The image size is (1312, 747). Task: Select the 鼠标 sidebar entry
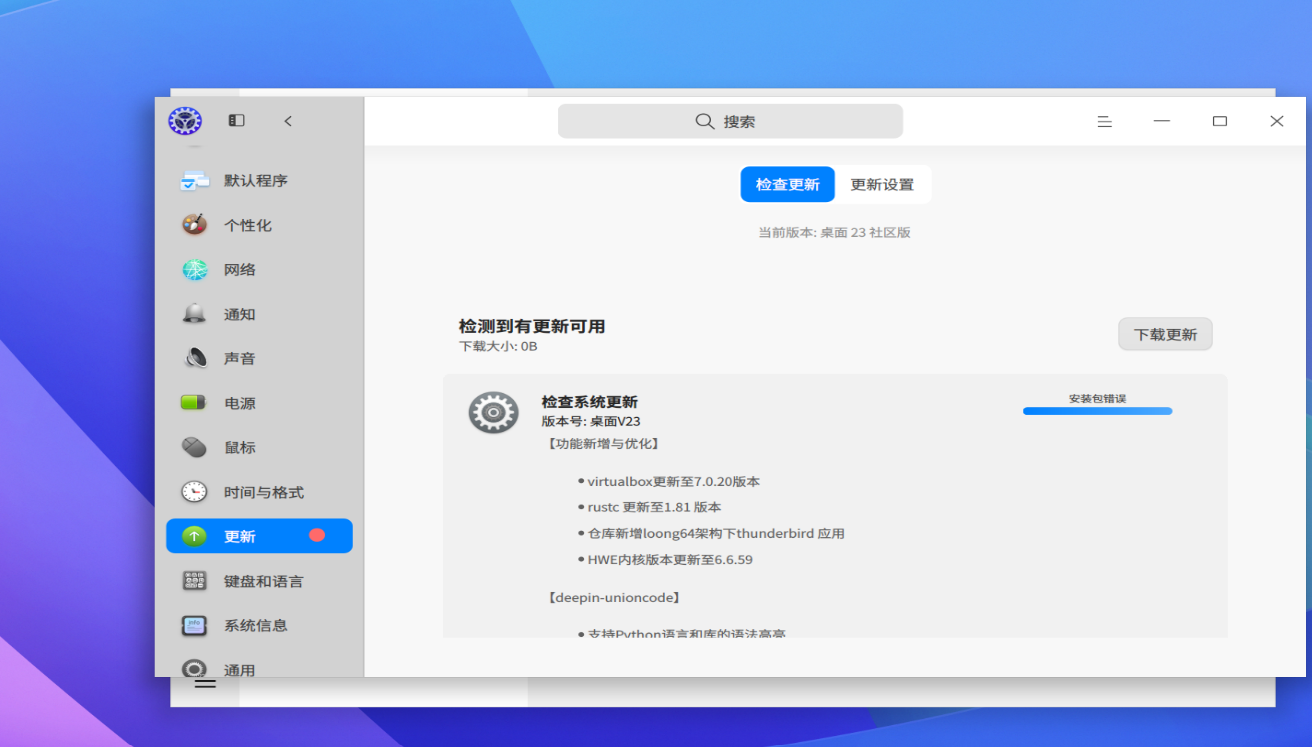(x=259, y=447)
